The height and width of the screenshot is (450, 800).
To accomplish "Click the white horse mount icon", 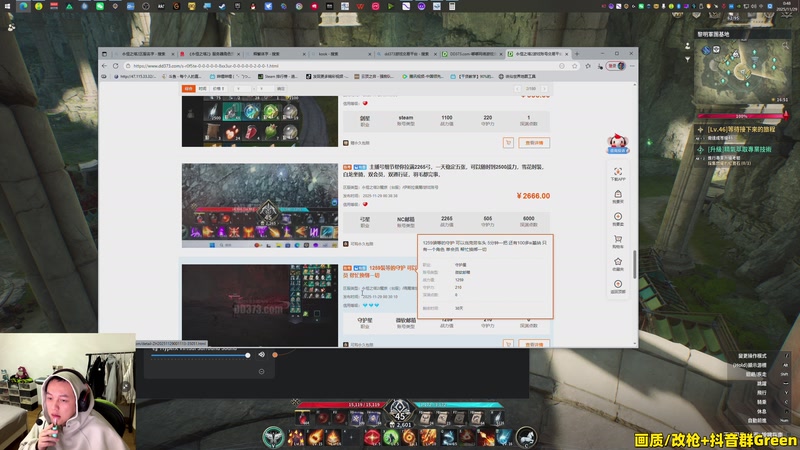I will [526, 437].
